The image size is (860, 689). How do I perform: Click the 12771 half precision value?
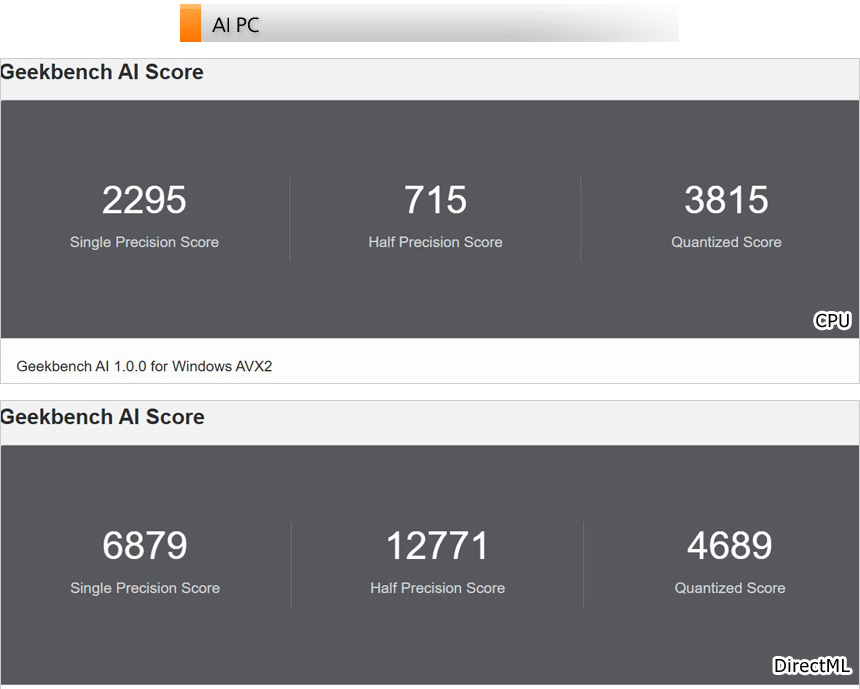[437, 546]
